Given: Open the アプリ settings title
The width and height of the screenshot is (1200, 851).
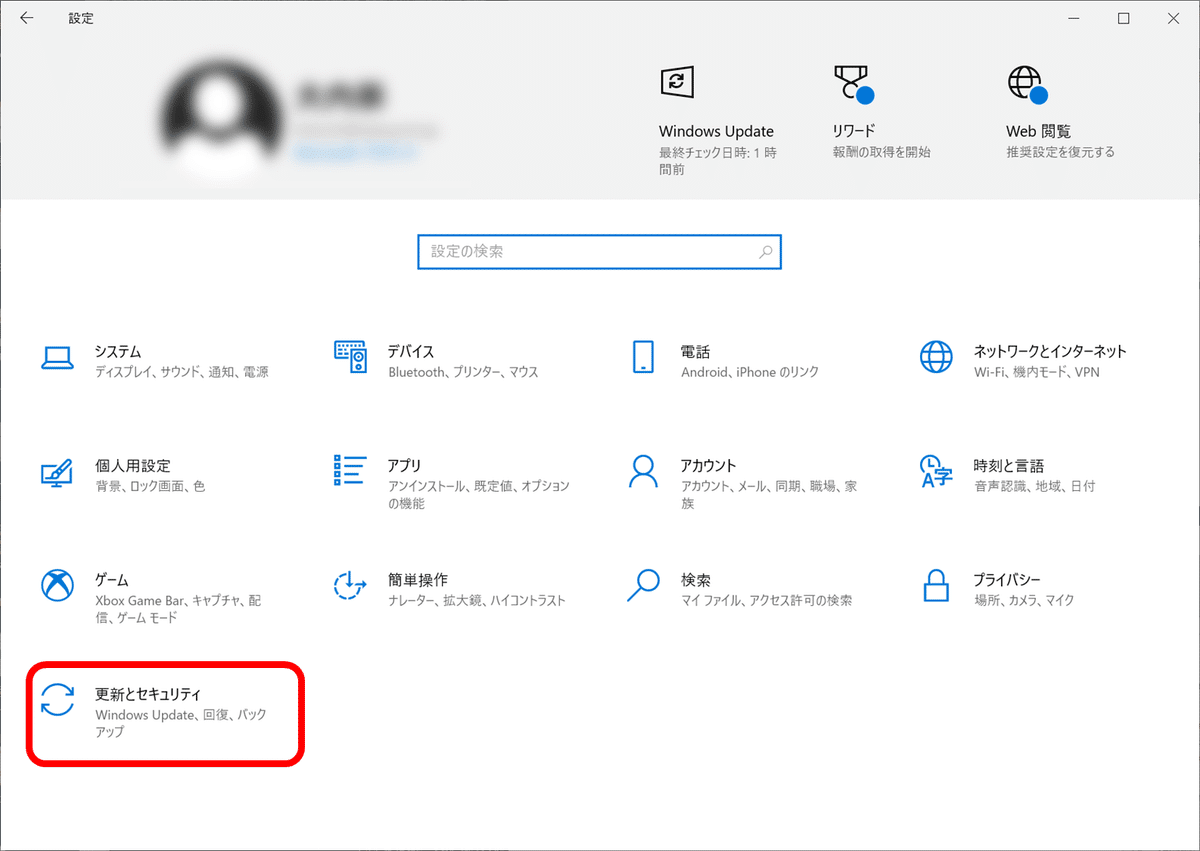Looking at the screenshot, I should pos(404,466).
